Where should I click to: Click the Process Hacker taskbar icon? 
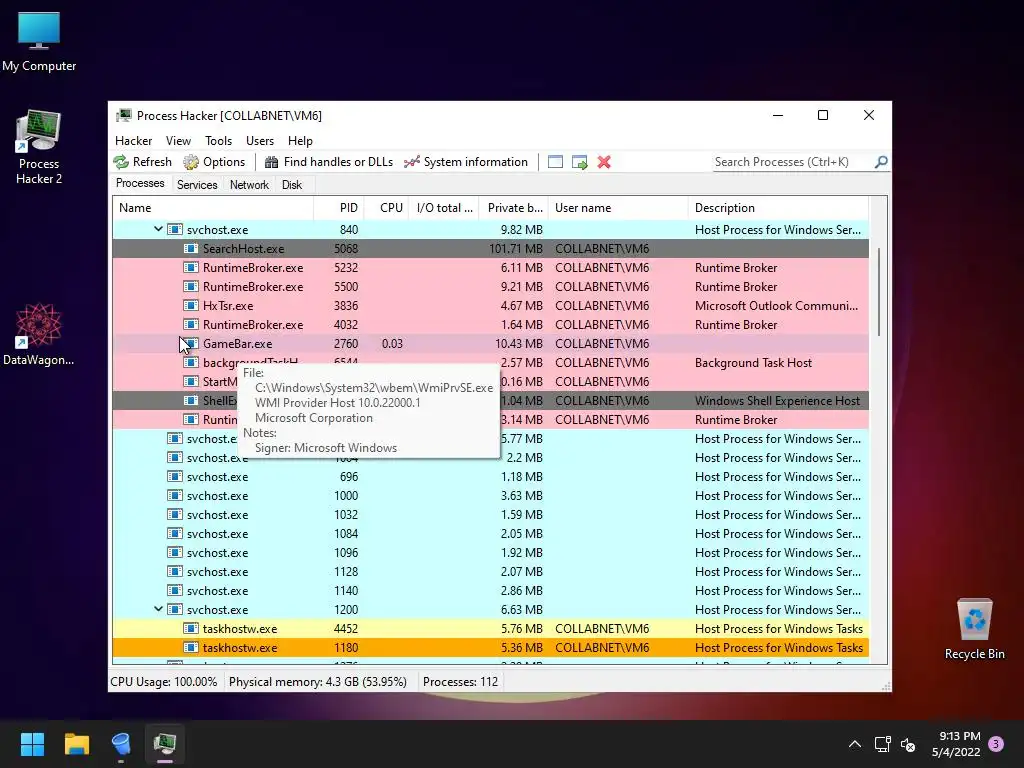coord(165,744)
